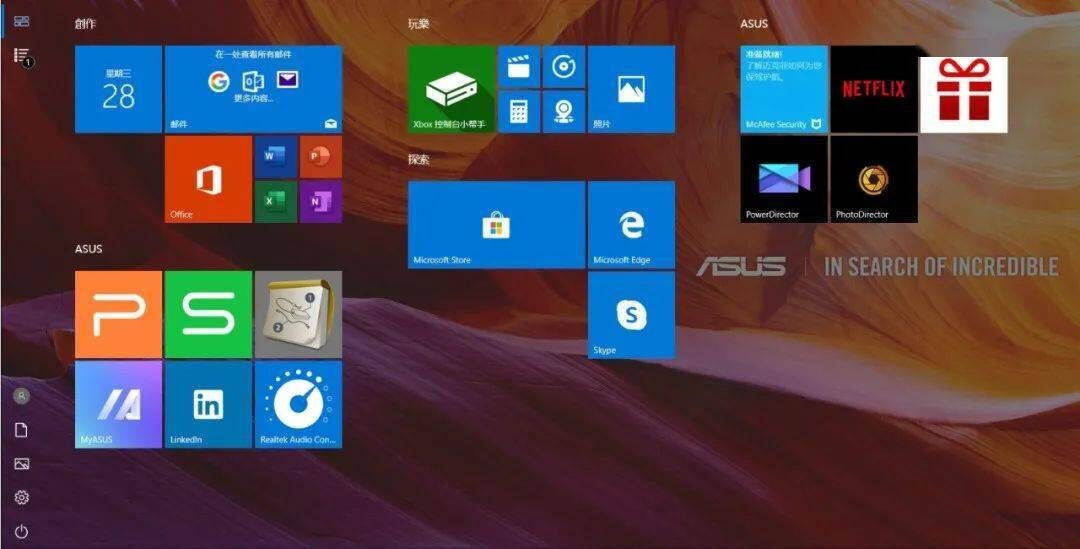The image size is (1080, 549).
Task: Launch Microsoft Edge browser tile
Action: pyautogui.click(x=631, y=225)
